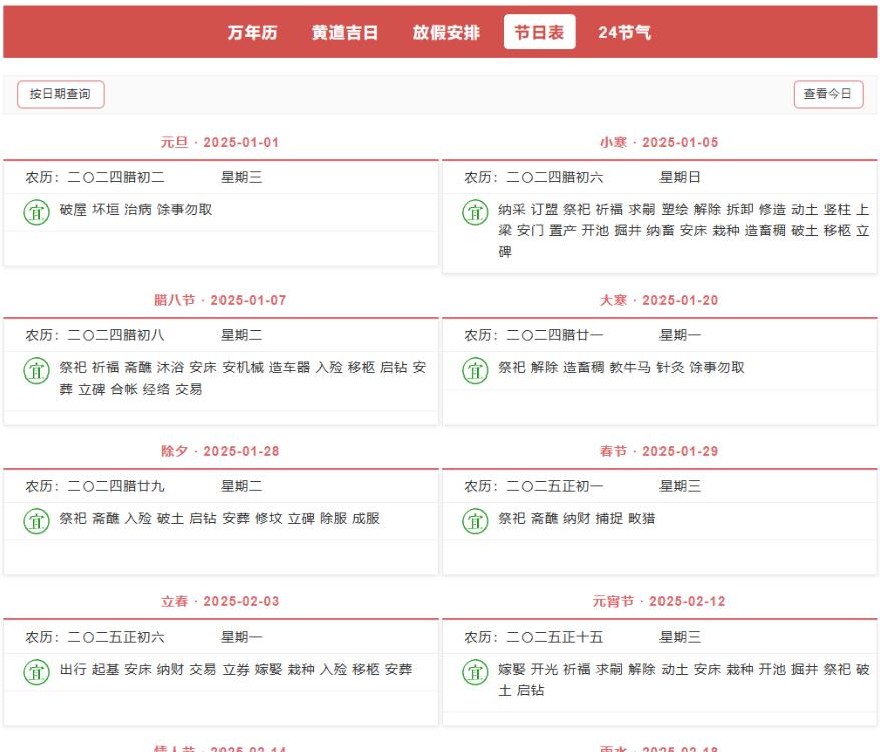Open the 元旦 · 2025-01-01 heading link
This screenshot has width=880, height=752.
point(220,142)
